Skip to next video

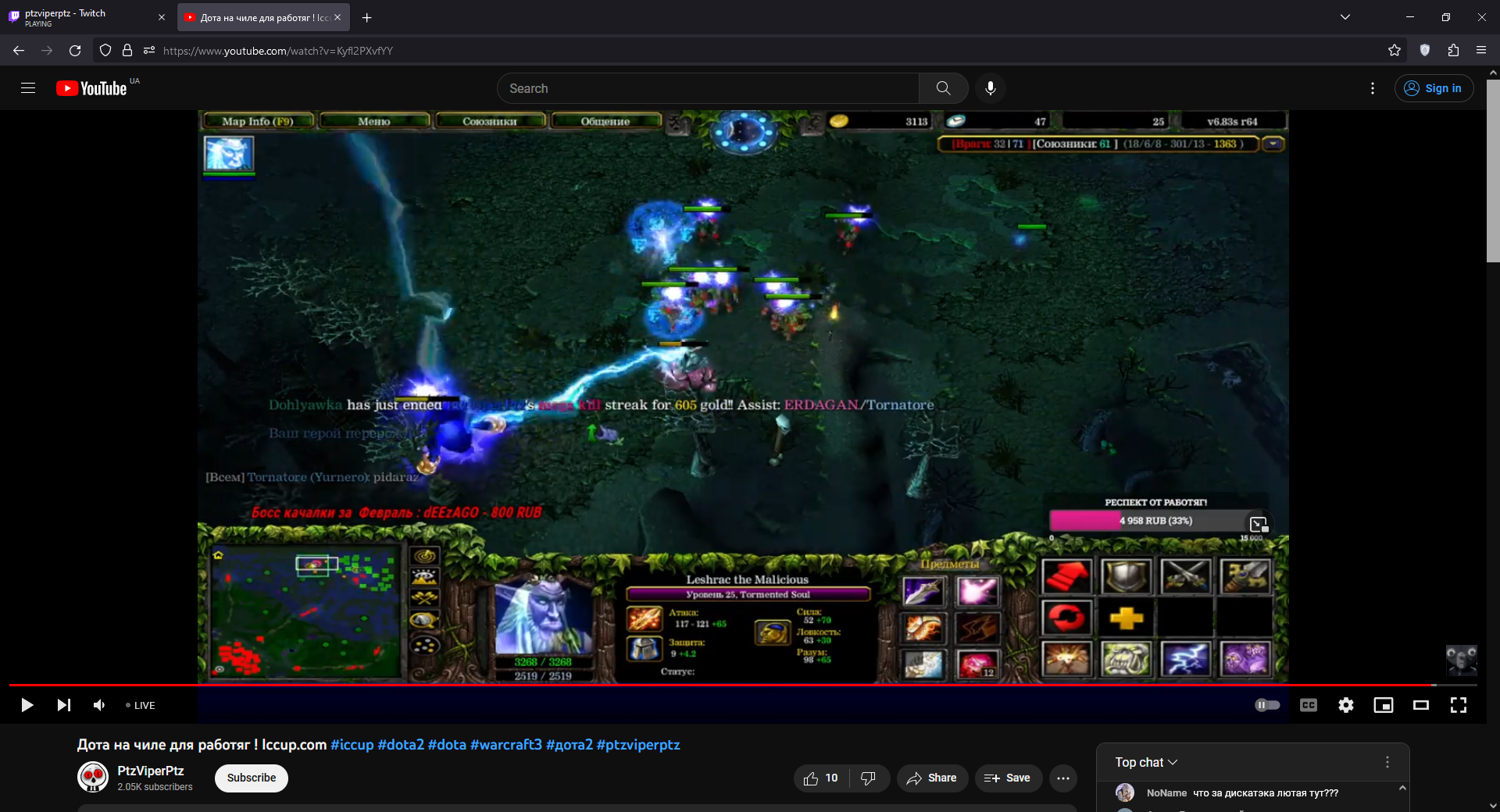[x=64, y=705]
